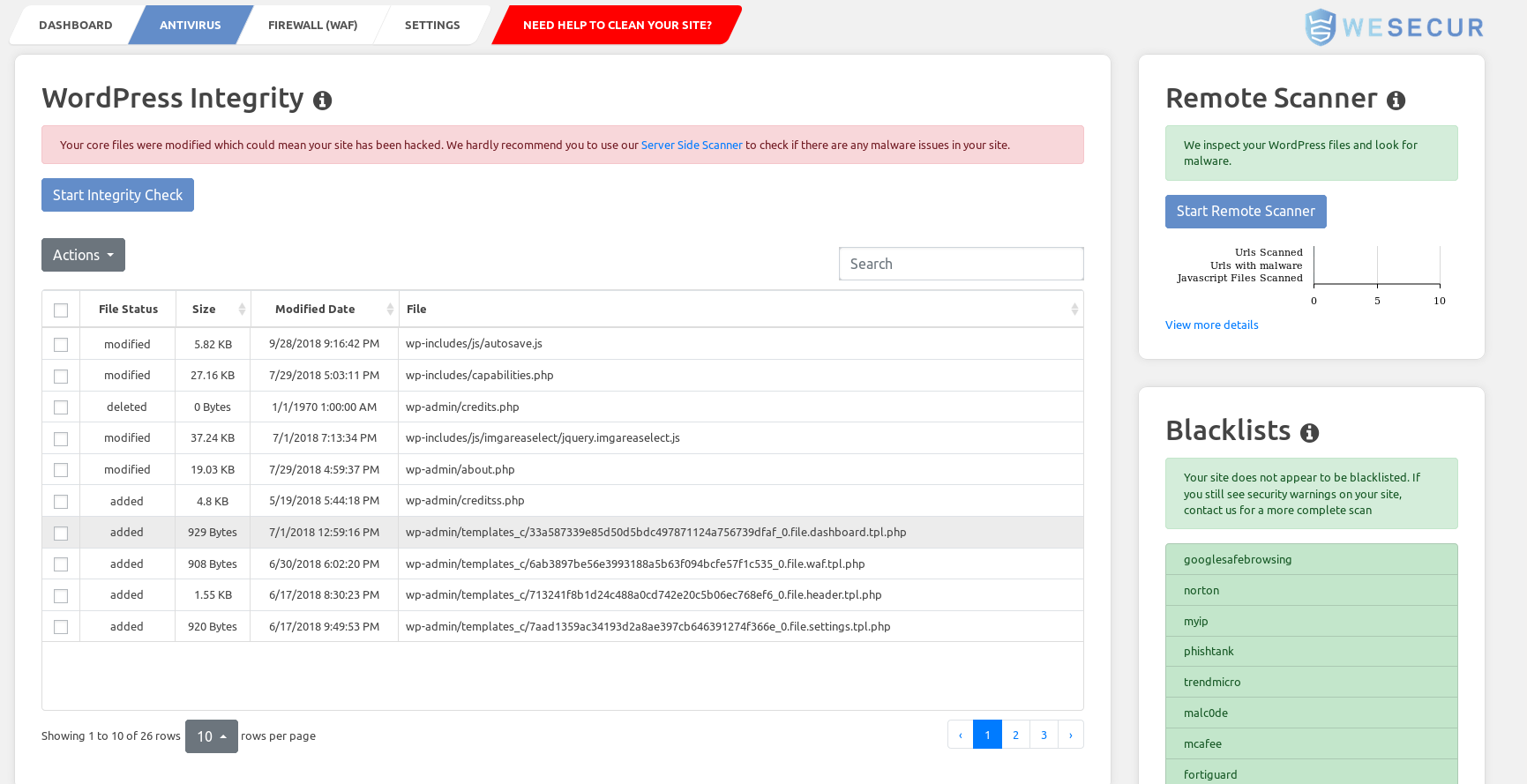
Task: Select the myip blacklist entry
Action: pyautogui.click(x=1311, y=622)
